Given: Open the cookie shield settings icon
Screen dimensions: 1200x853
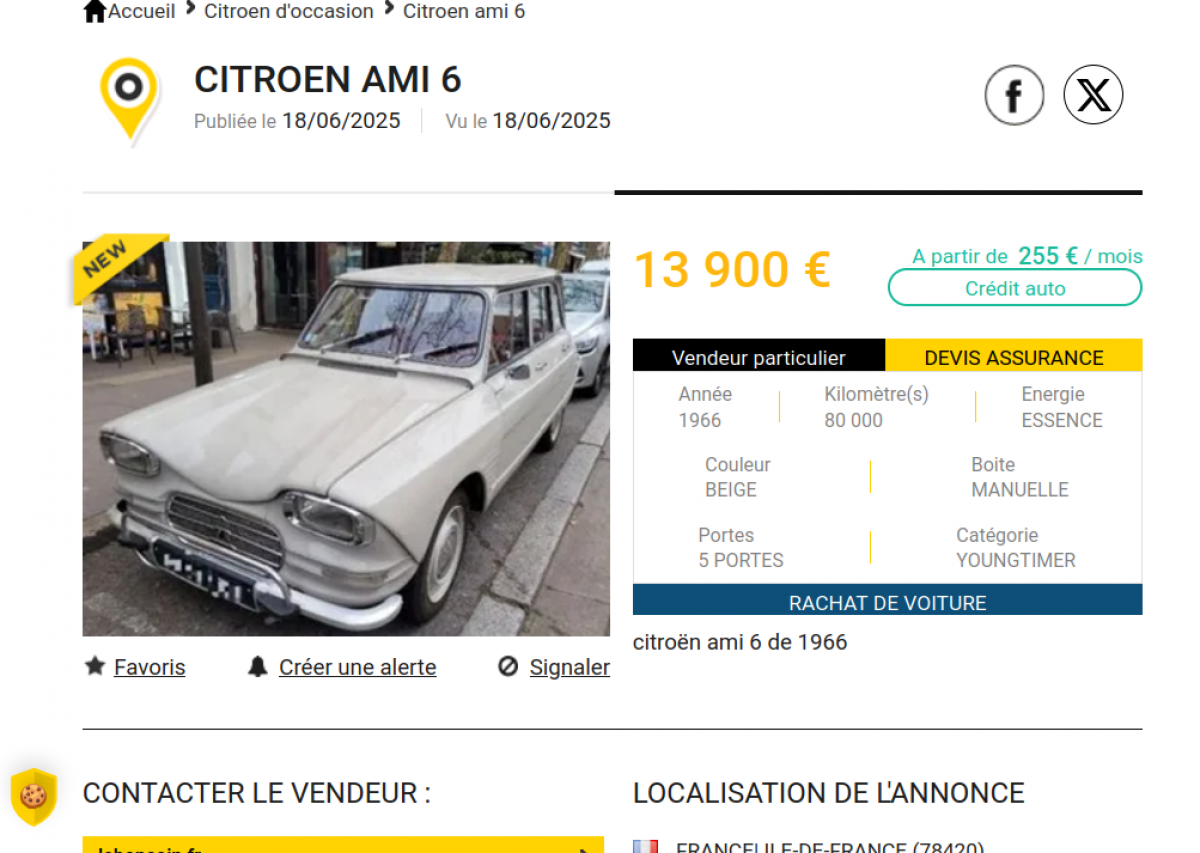Looking at the screenshot, I should [x=33, y=796].
